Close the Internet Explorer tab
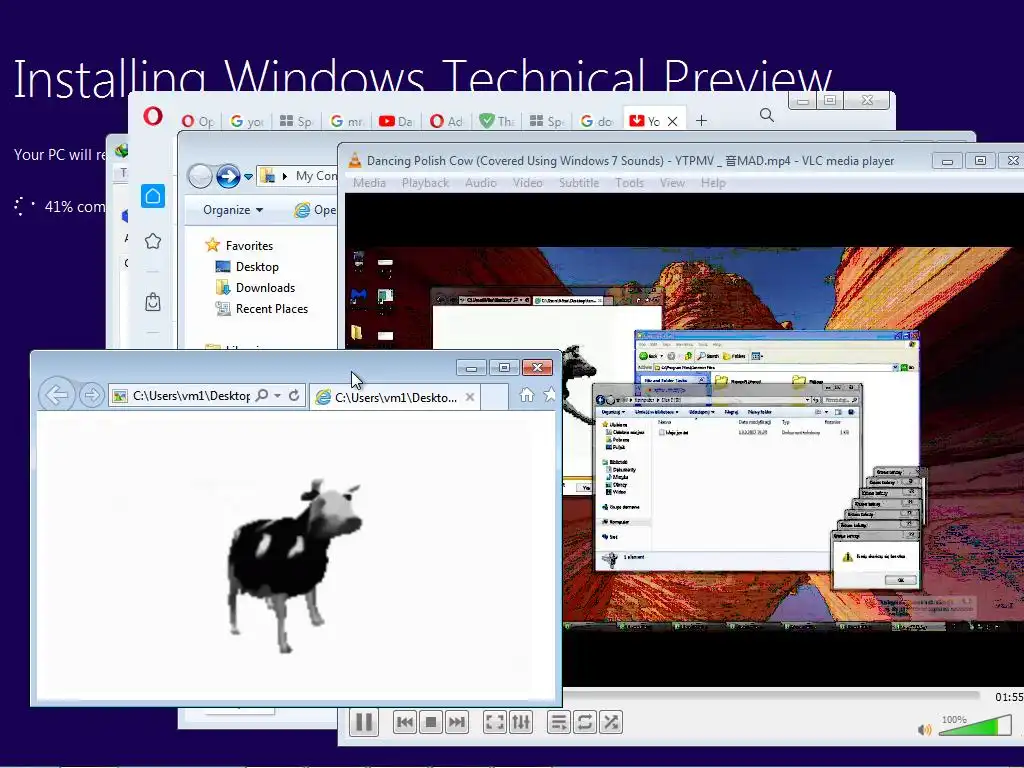Image resolution: width=1024 pixels, height=768 pixels. pos(470,397)
